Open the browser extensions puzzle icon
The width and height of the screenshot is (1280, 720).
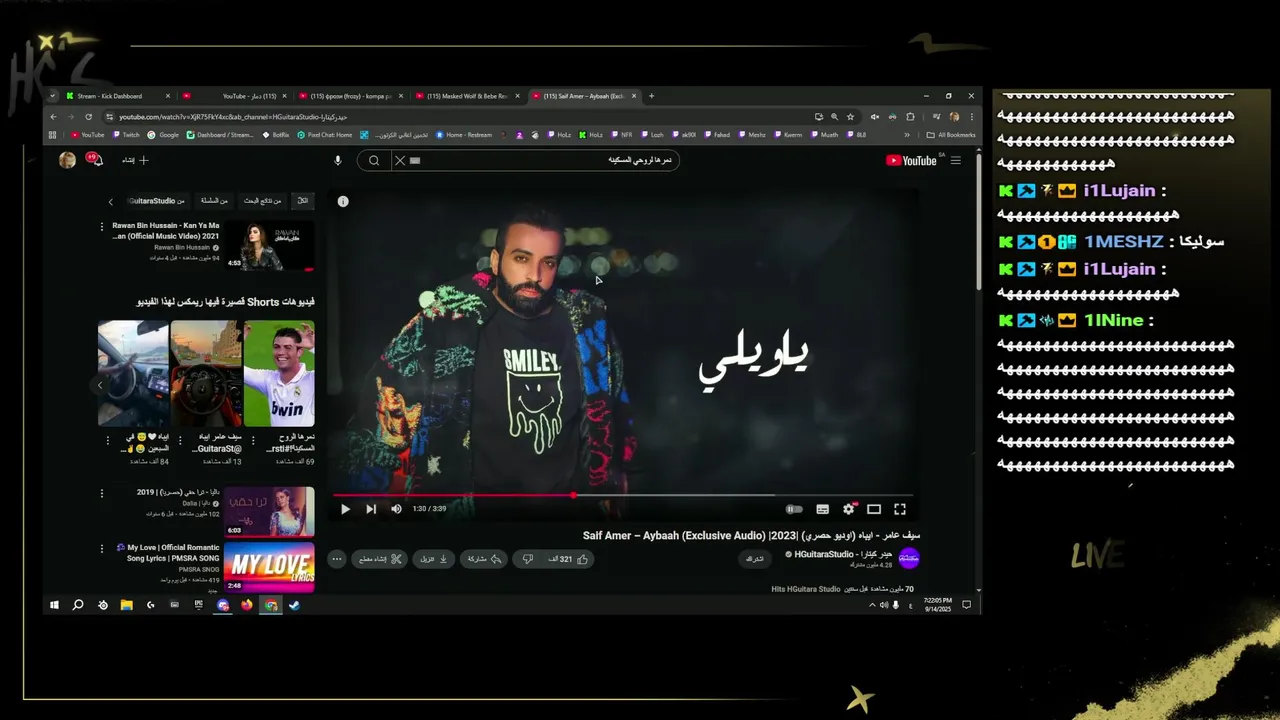pos(910,116)
